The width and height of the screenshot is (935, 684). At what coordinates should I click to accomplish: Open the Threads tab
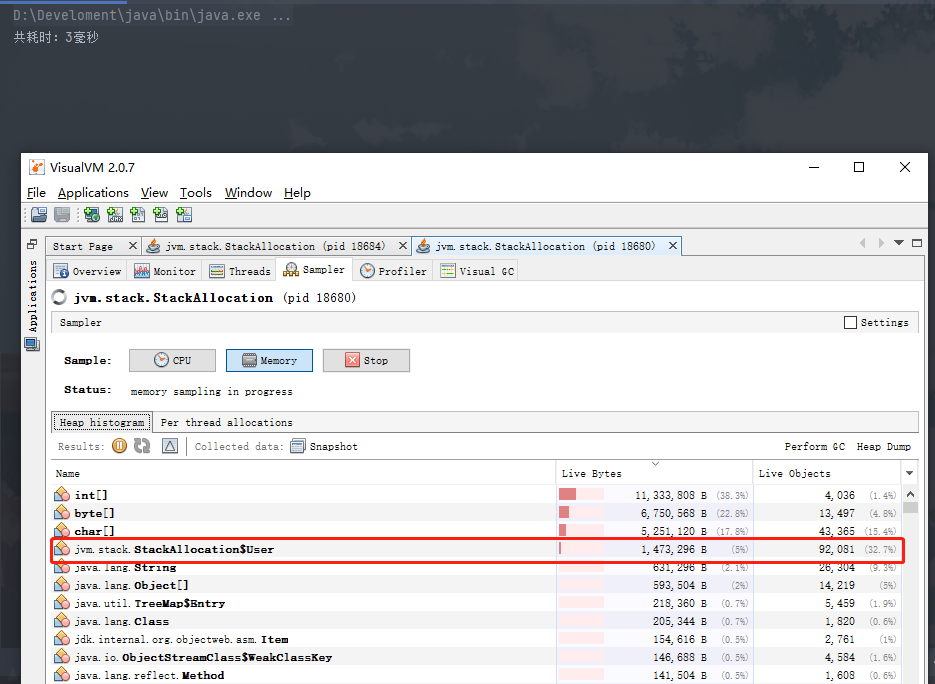pos(240,271)
